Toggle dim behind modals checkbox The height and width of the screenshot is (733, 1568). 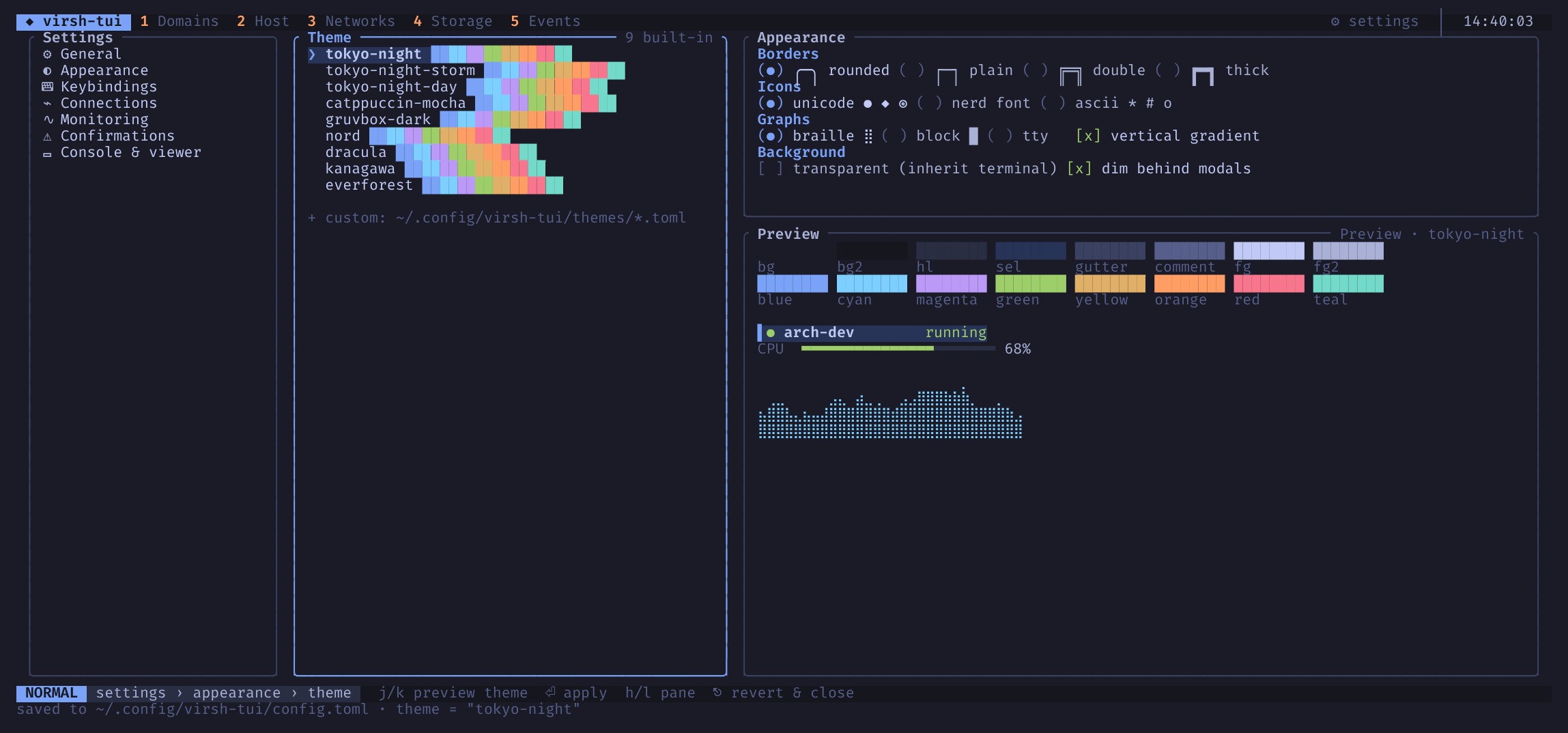(1079, 169)
